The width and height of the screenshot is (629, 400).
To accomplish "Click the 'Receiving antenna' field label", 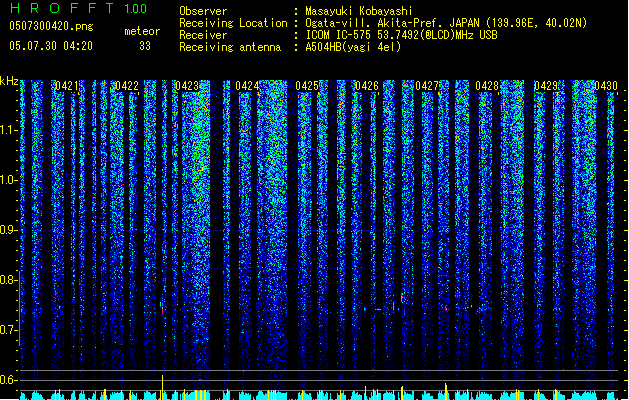I will click(x=230, y=47).
